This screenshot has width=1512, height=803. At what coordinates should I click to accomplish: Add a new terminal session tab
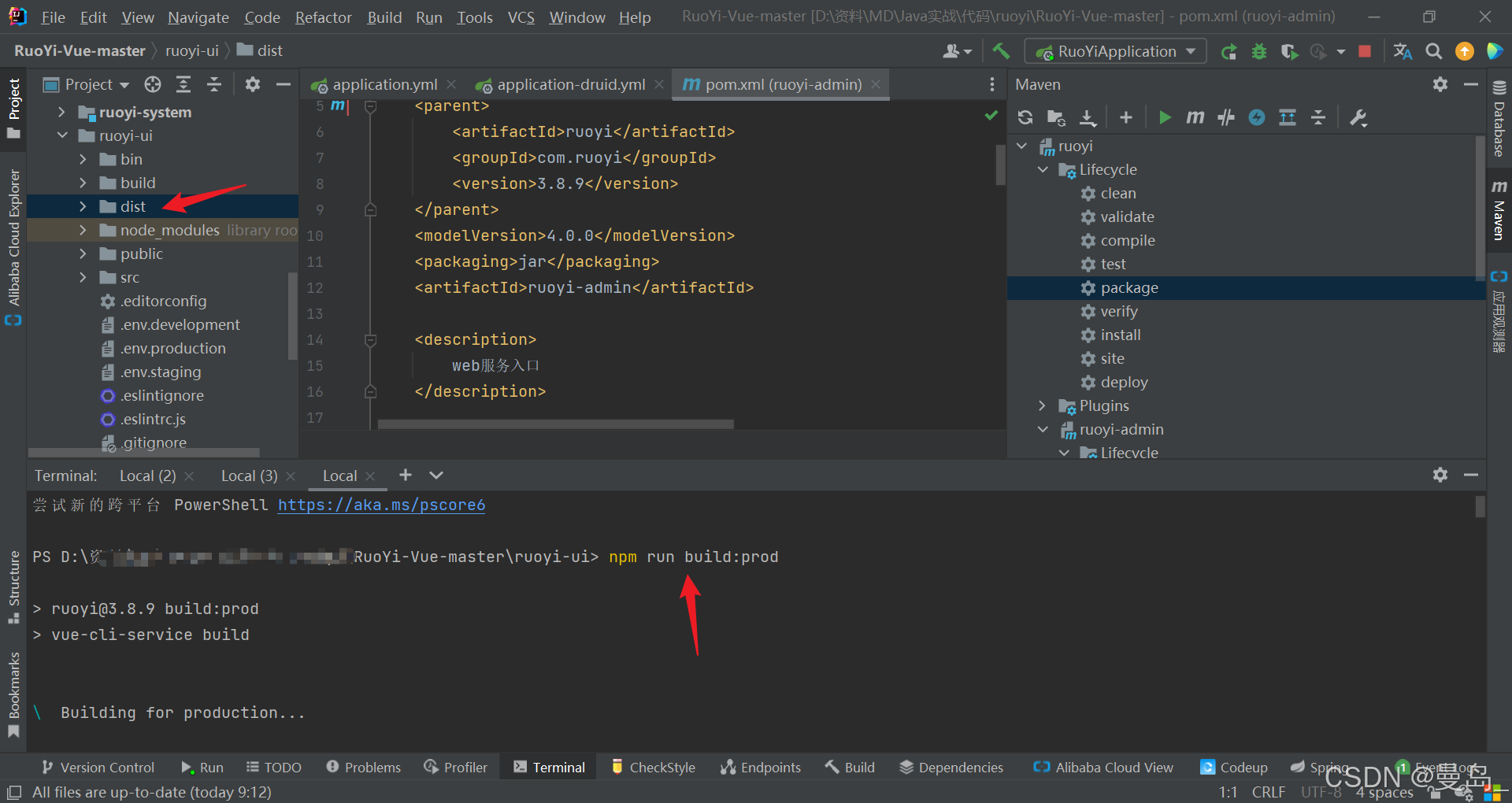coord(406,475)
